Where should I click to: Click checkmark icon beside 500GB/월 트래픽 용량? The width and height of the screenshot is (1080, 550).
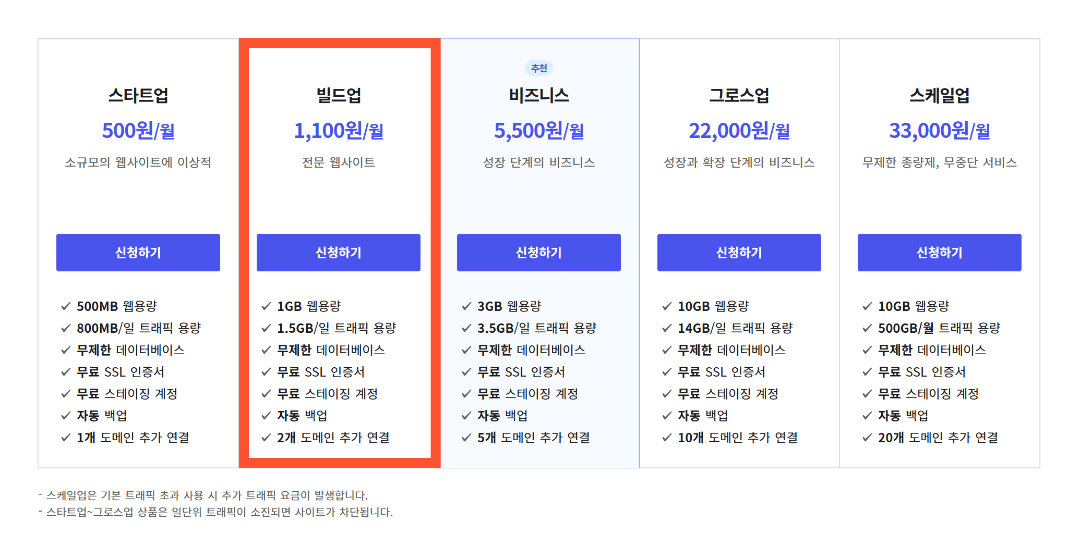tap(867, 328)
